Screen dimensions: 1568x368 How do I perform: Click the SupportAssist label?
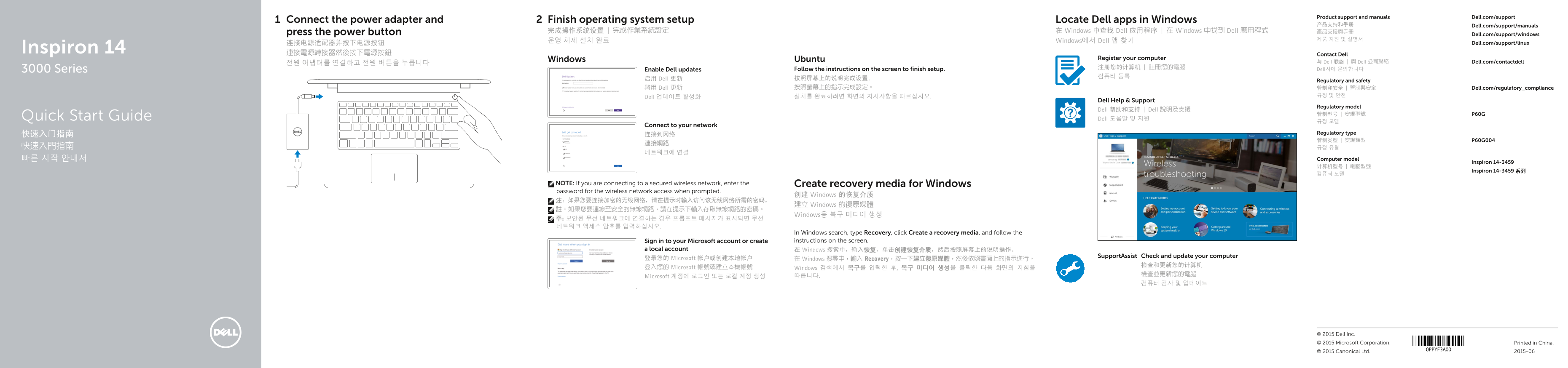1116,256
